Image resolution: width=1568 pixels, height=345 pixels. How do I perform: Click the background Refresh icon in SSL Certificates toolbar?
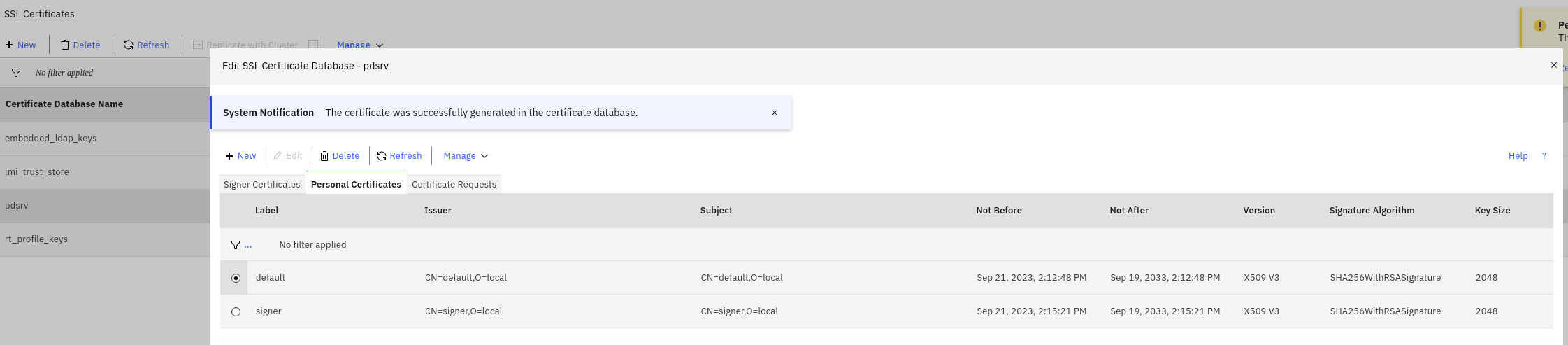(129, 45)
